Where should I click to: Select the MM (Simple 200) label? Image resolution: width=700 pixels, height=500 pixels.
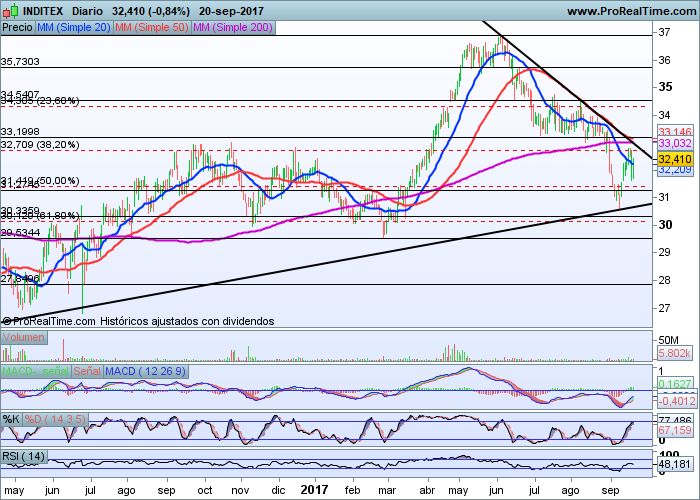pyautogui.click(x=233, y=27)
